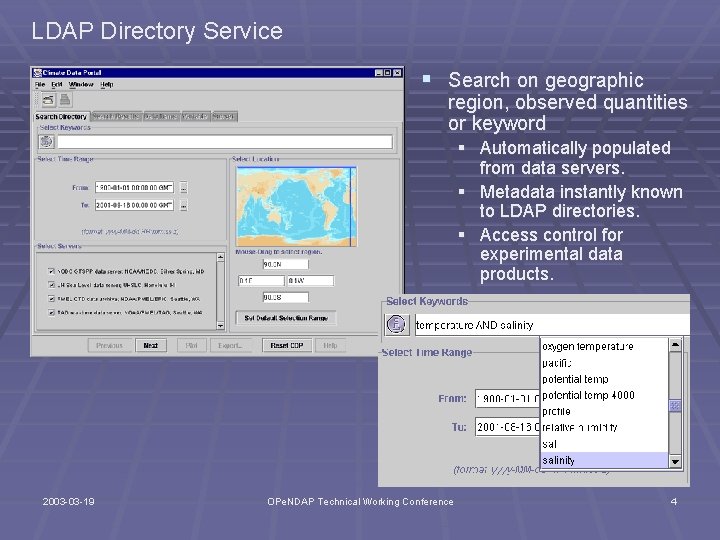Click the keyword dropdown's scroll-down arrow
This screenshot has height=540, width=720.
(x=675, y=461)
